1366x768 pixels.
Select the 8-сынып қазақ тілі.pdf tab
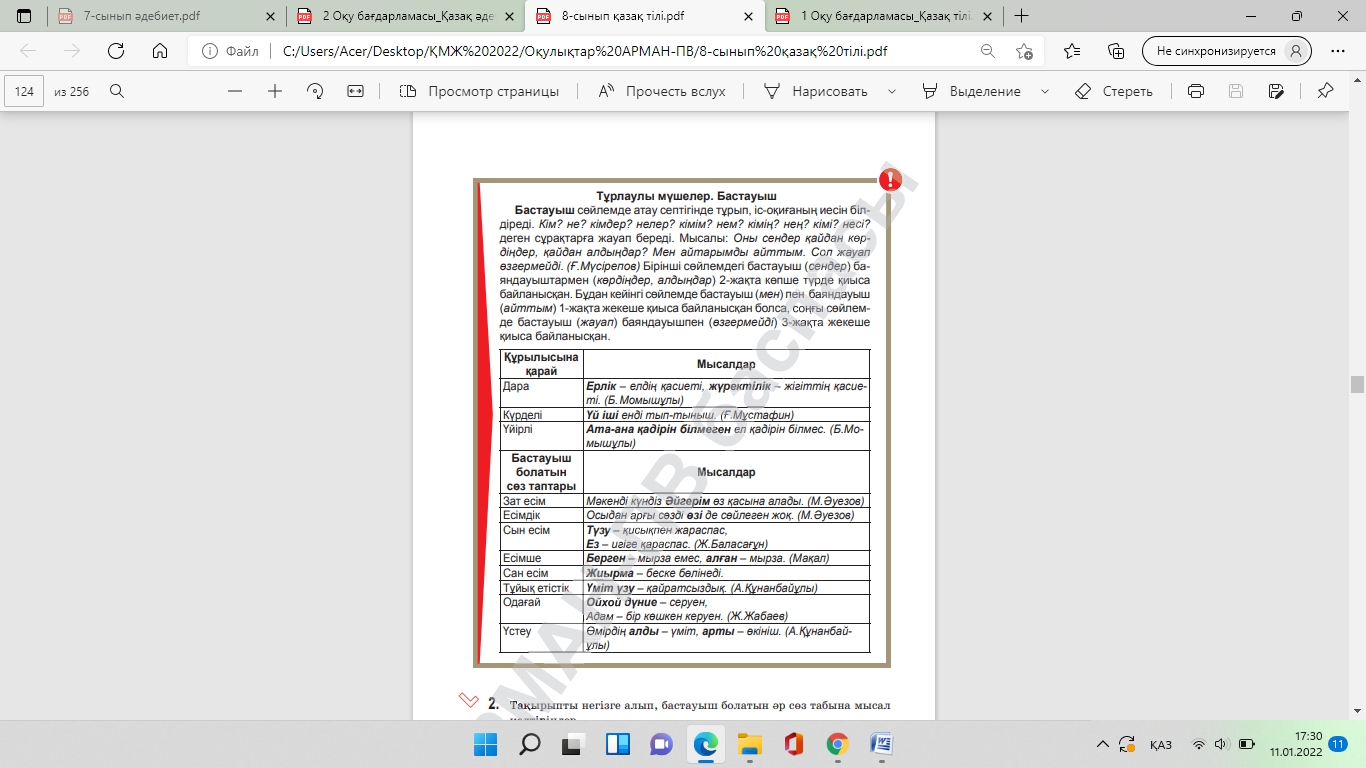point(646,16)
